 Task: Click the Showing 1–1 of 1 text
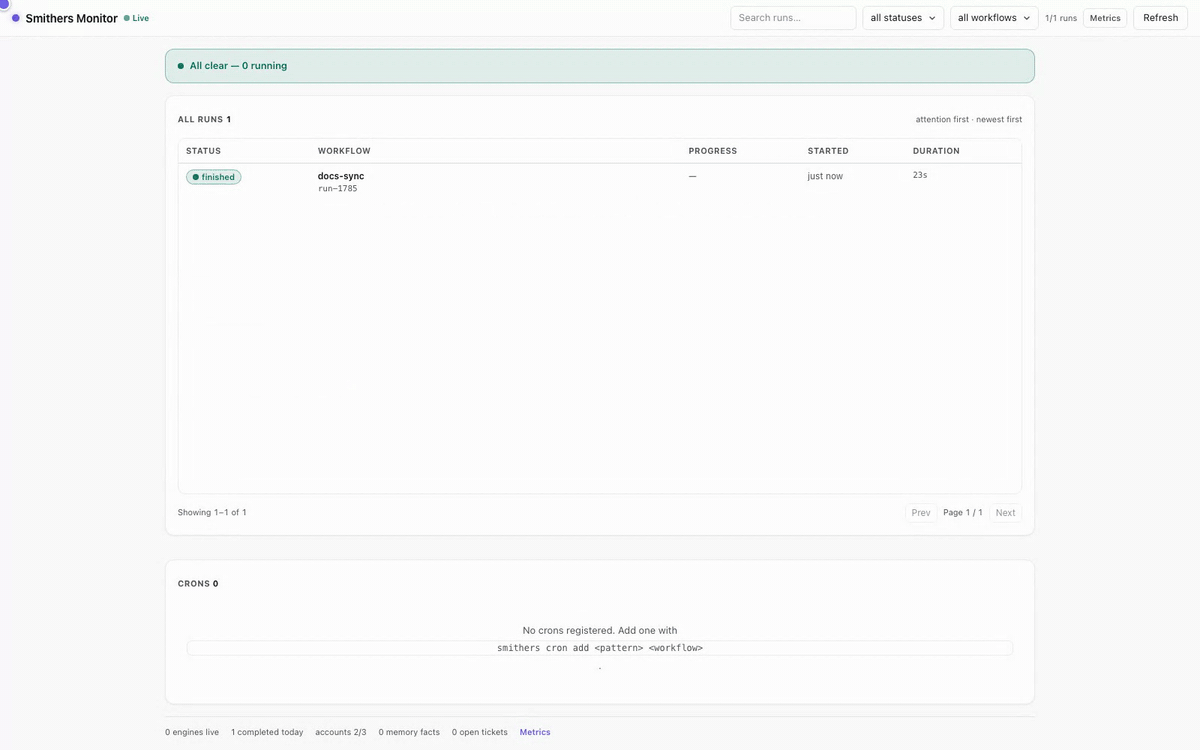pyautogui.click(x=212, y=513)
